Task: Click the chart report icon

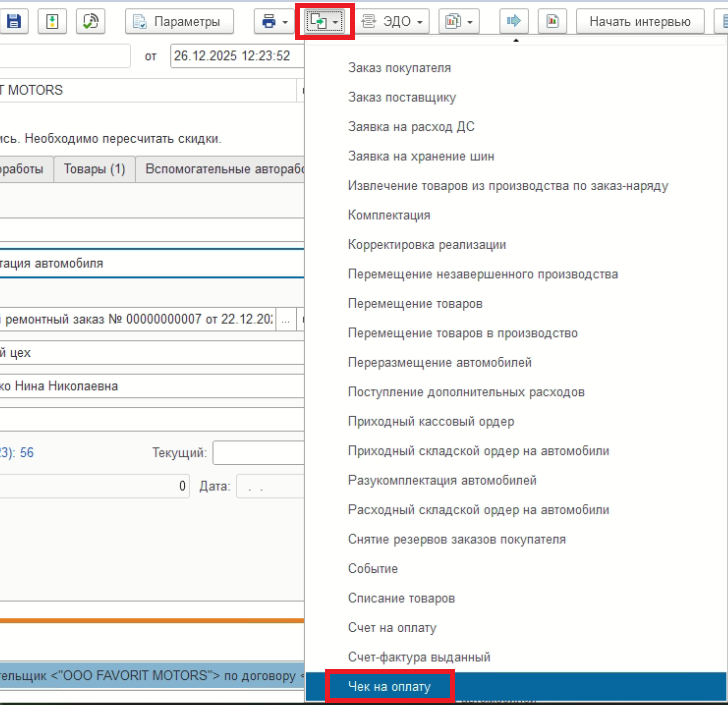Action: click(x=552, y=21)
